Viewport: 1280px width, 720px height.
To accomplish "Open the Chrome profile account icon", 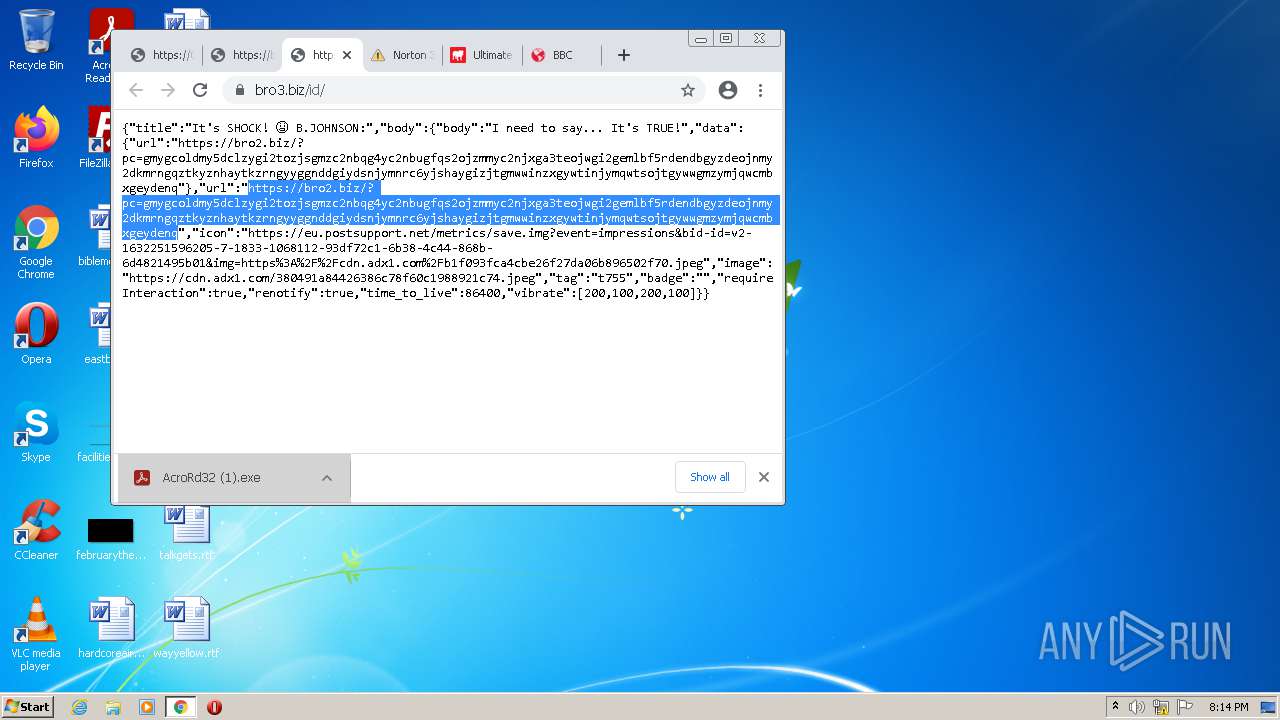I will click(x=728, y=90).
